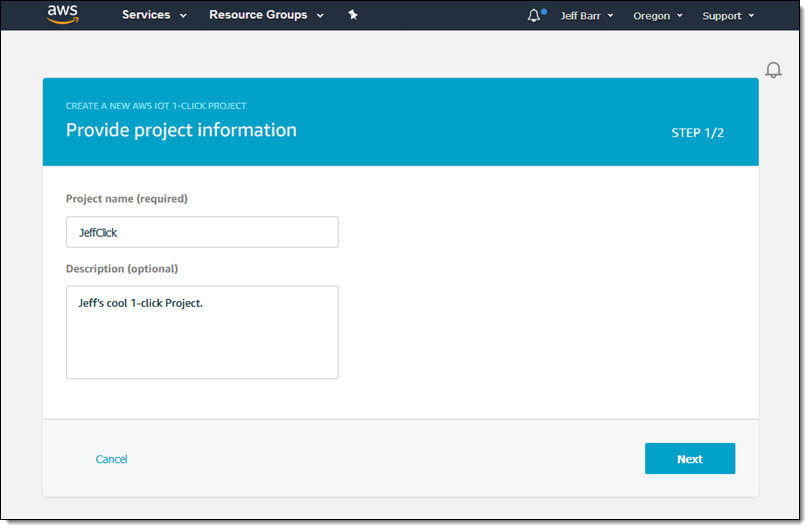Click the "Provide project information" heading
This screenshot has height=530, width=810.
pos(181,130)
